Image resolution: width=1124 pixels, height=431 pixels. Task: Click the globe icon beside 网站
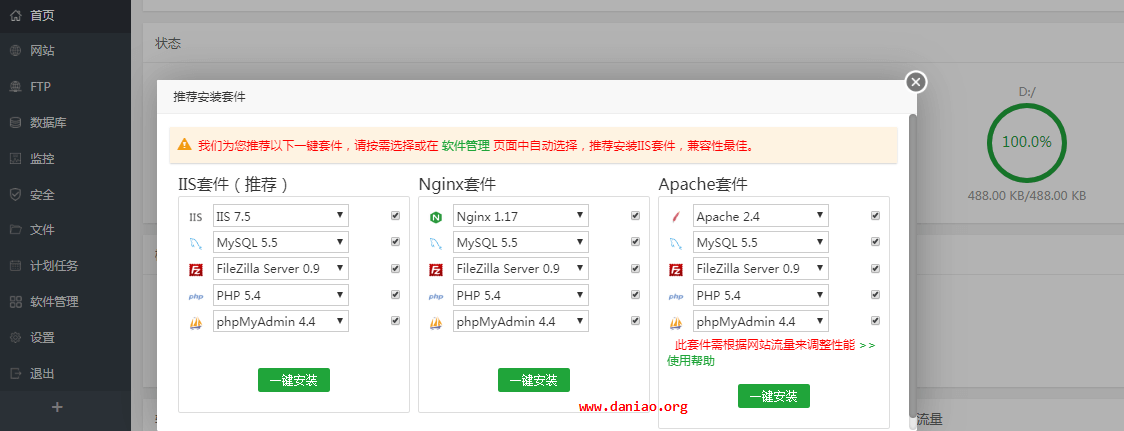[16, 51]
